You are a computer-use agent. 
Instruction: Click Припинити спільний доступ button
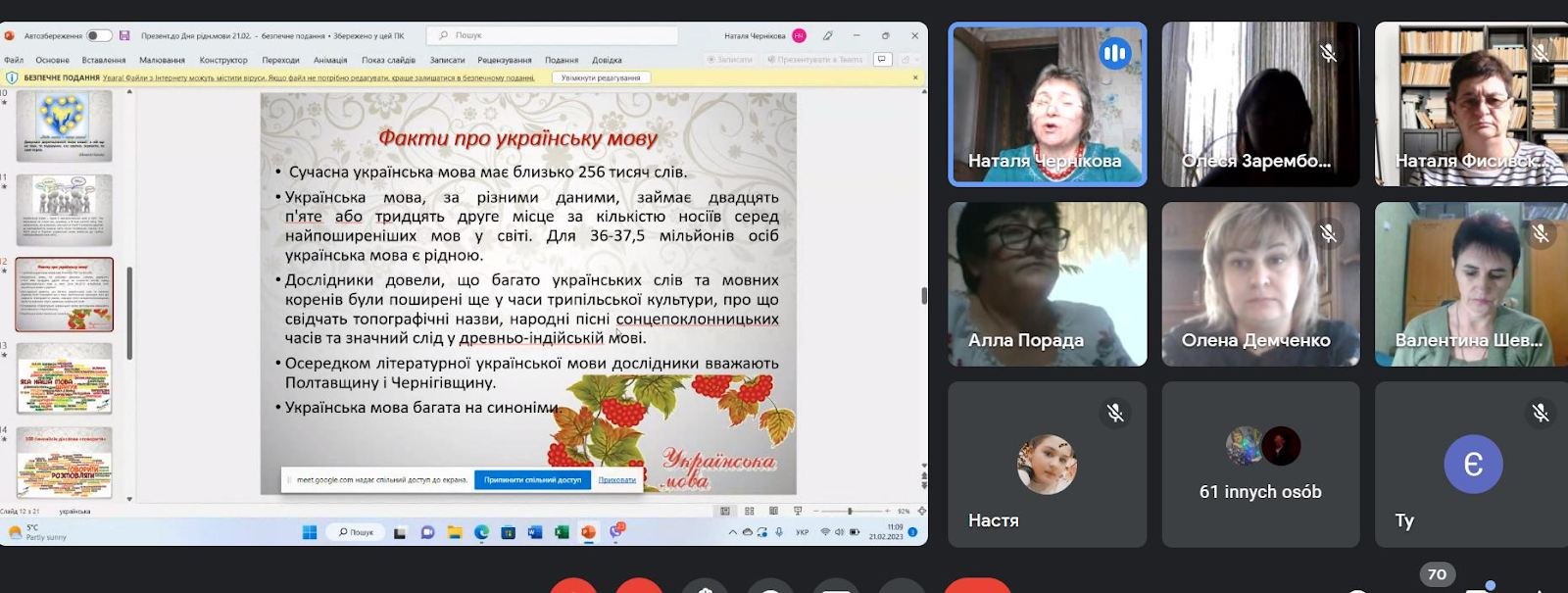coord(533,479)
